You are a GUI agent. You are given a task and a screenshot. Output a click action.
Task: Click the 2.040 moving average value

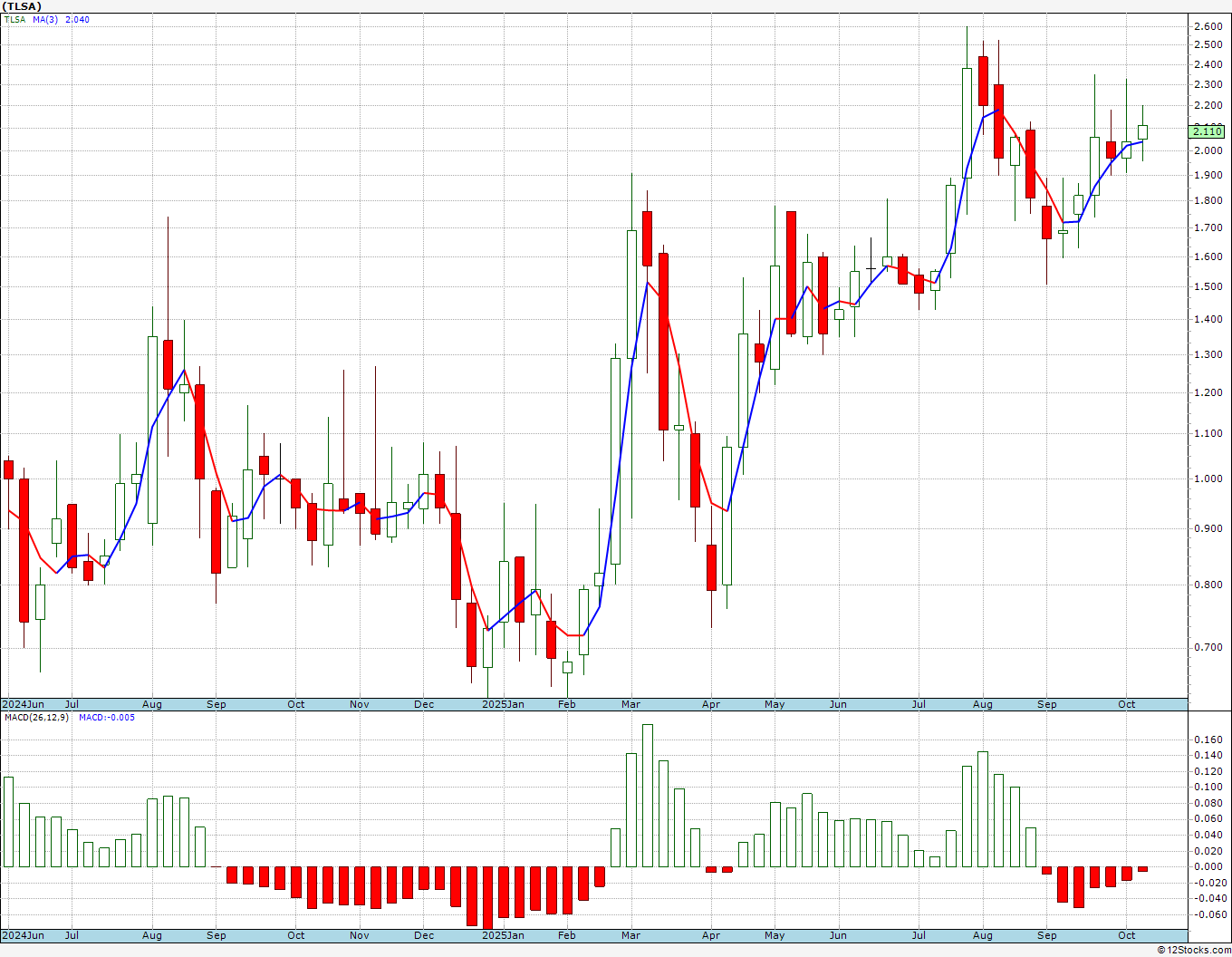point(78,19)
